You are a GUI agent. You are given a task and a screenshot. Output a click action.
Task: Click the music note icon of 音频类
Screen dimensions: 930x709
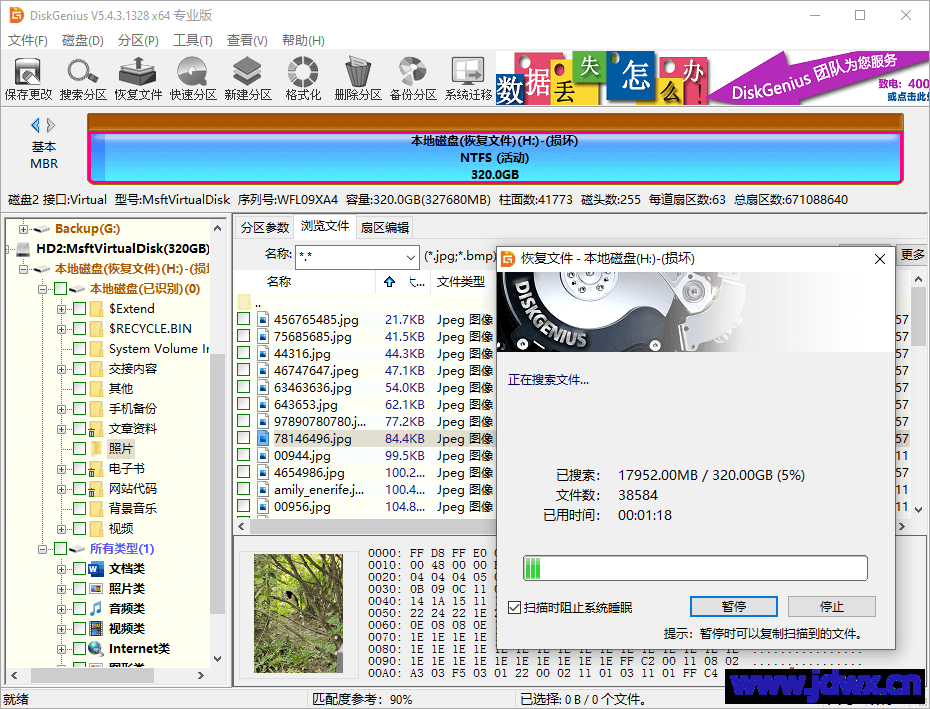click(95, 609)
